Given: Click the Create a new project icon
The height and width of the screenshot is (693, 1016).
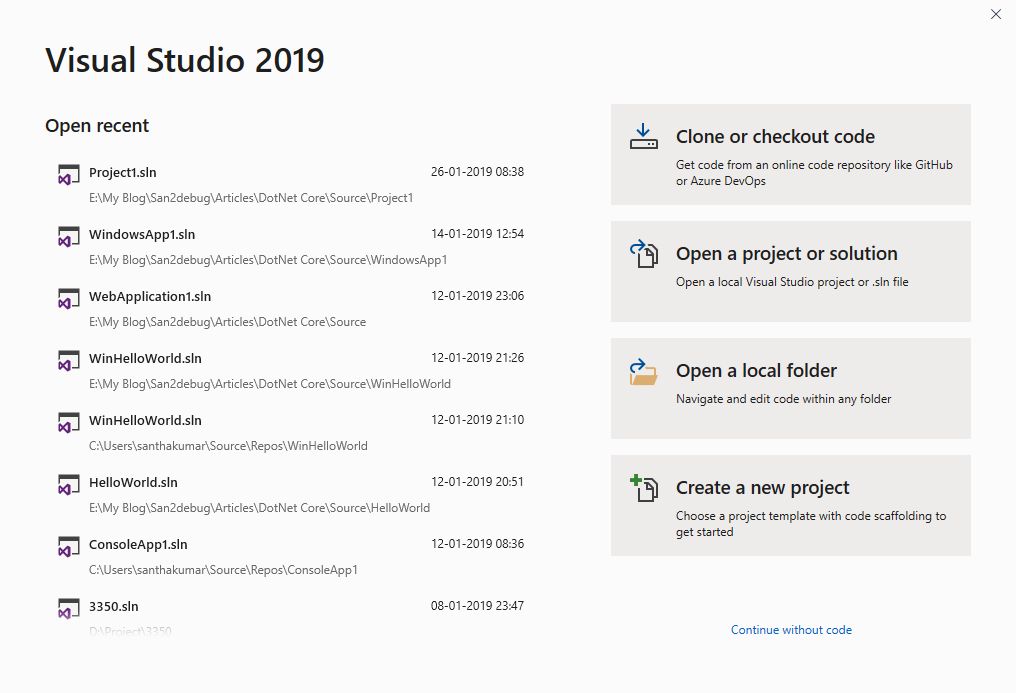Looking at the screenshot, I should (643, 488).
